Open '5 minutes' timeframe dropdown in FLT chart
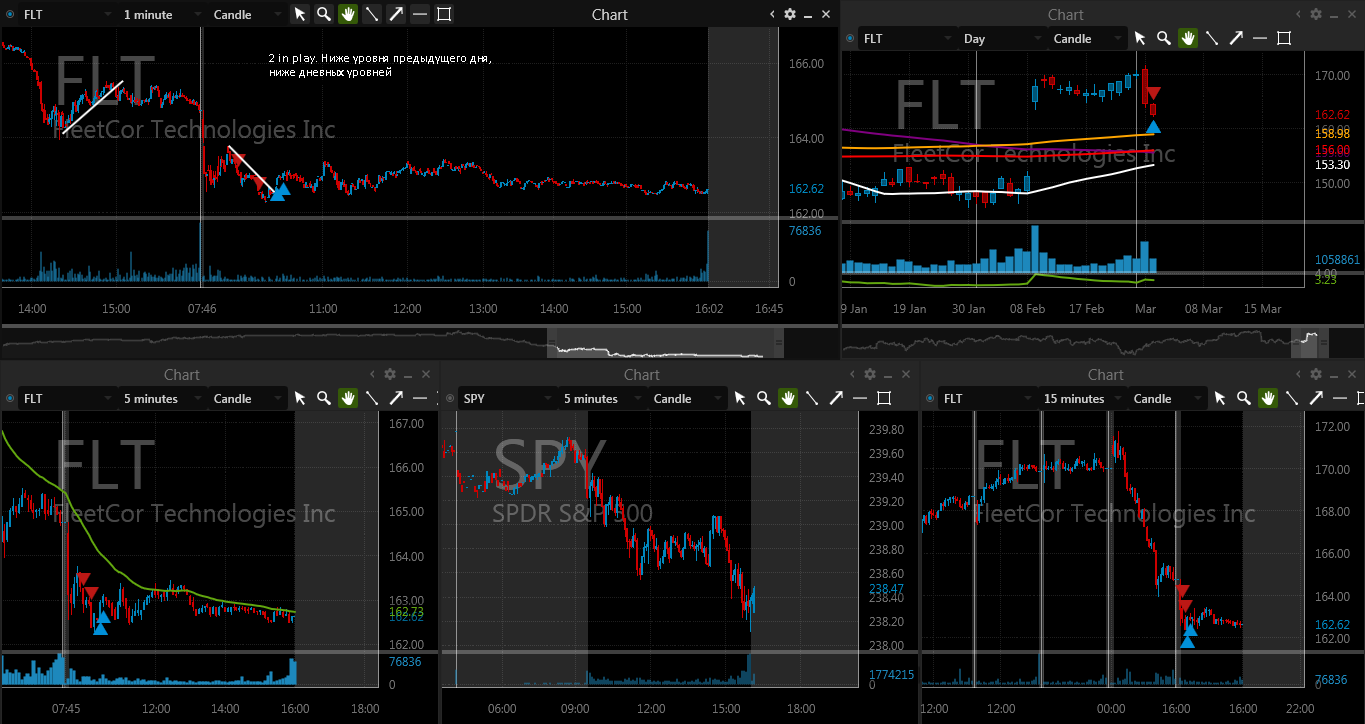This screenshot has width=1365, height=724. 163,398
